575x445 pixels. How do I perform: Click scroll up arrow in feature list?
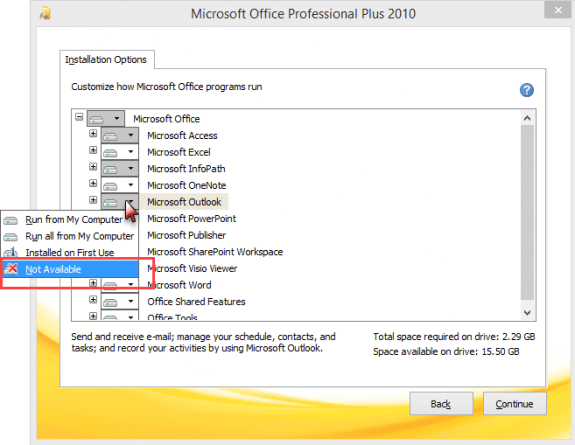[527, 118]
